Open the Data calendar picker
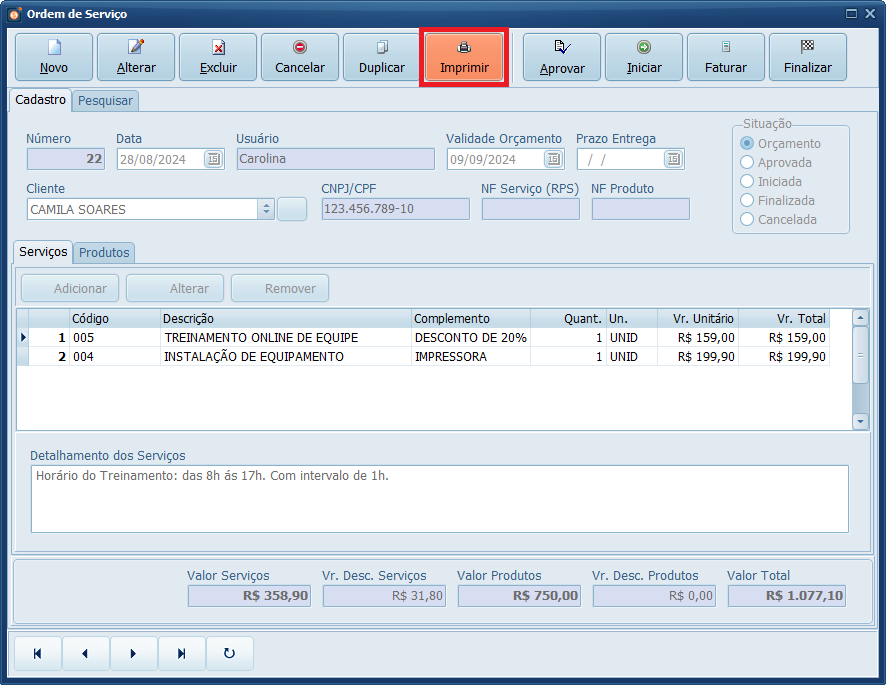 [213, 159]
